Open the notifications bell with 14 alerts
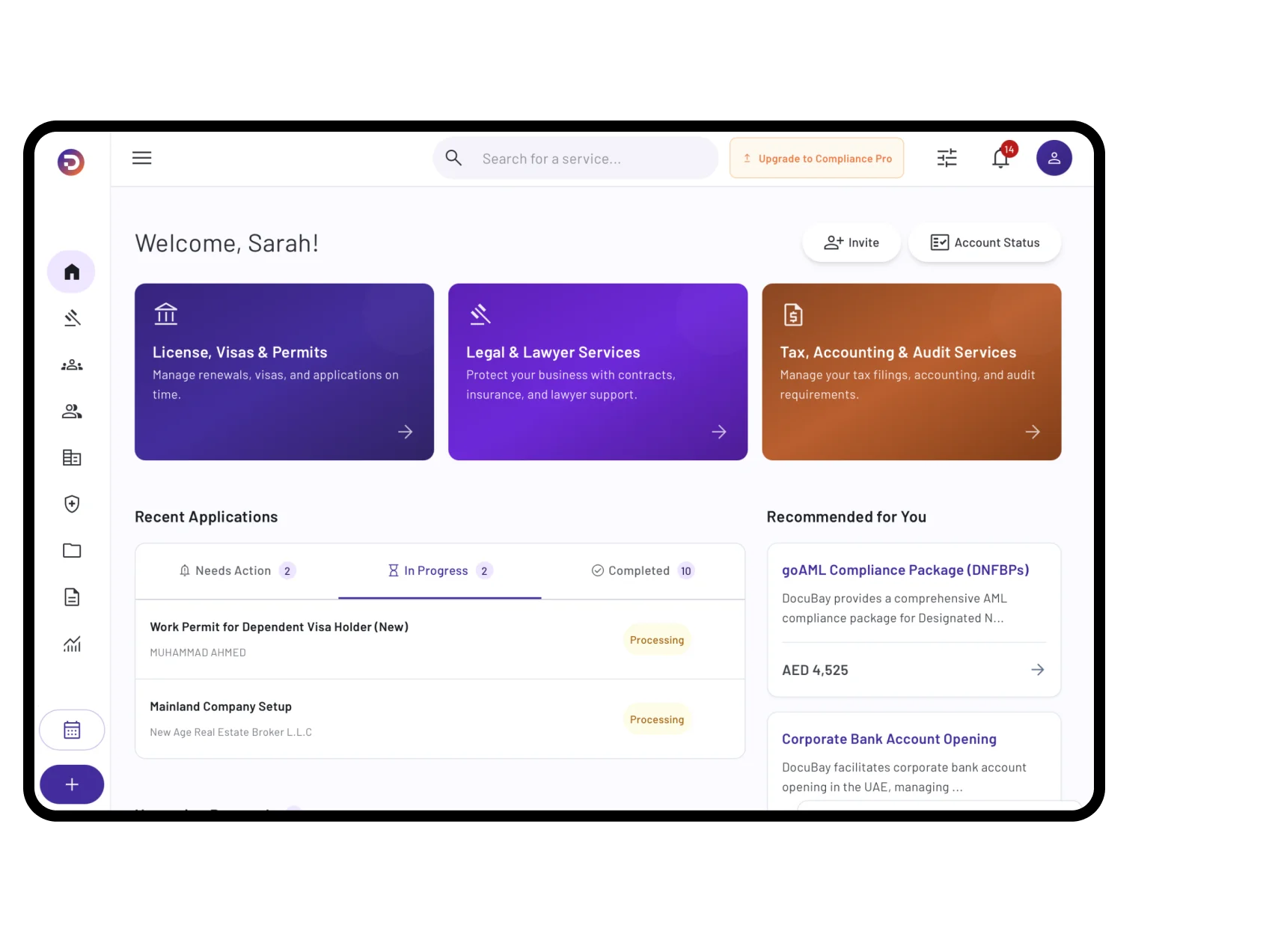The height and width of the screenshot is (952, 1281). pyautogui.click(x=1000, y=158)
